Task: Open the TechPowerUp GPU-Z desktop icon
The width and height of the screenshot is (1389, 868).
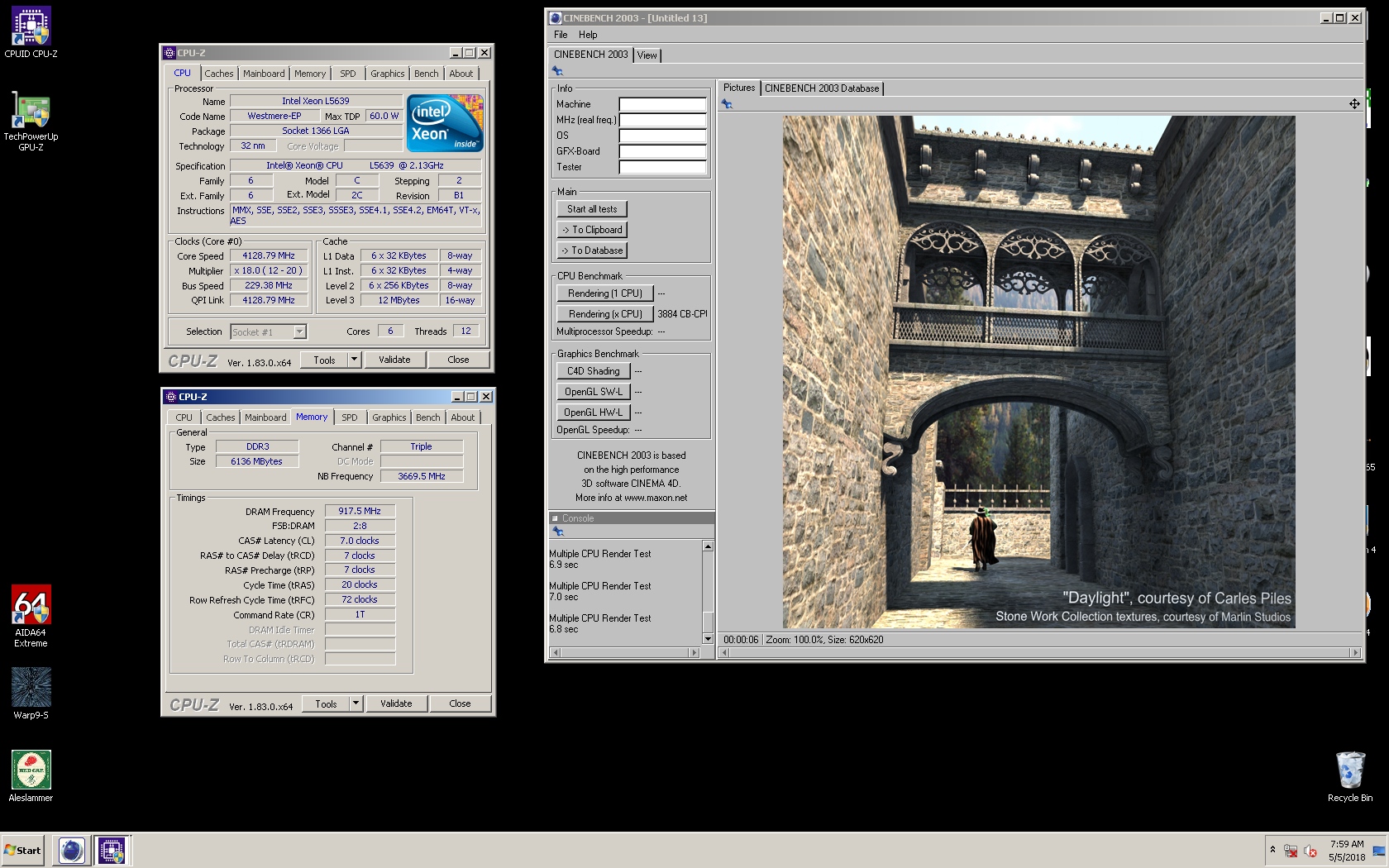Action: (31, 121)
